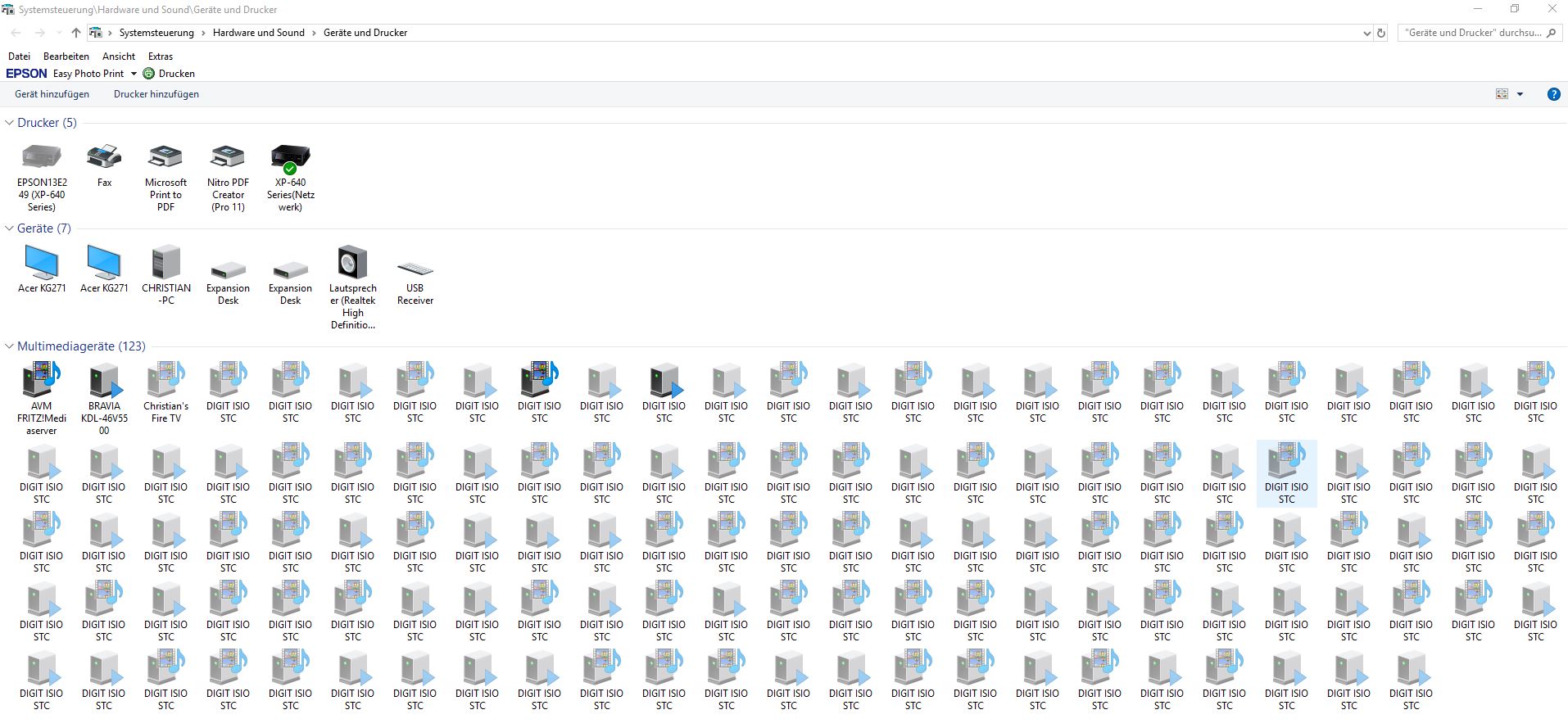Click the search magnifier icon
Screen dimensions: 1568x728
(x=1551, y=33)
